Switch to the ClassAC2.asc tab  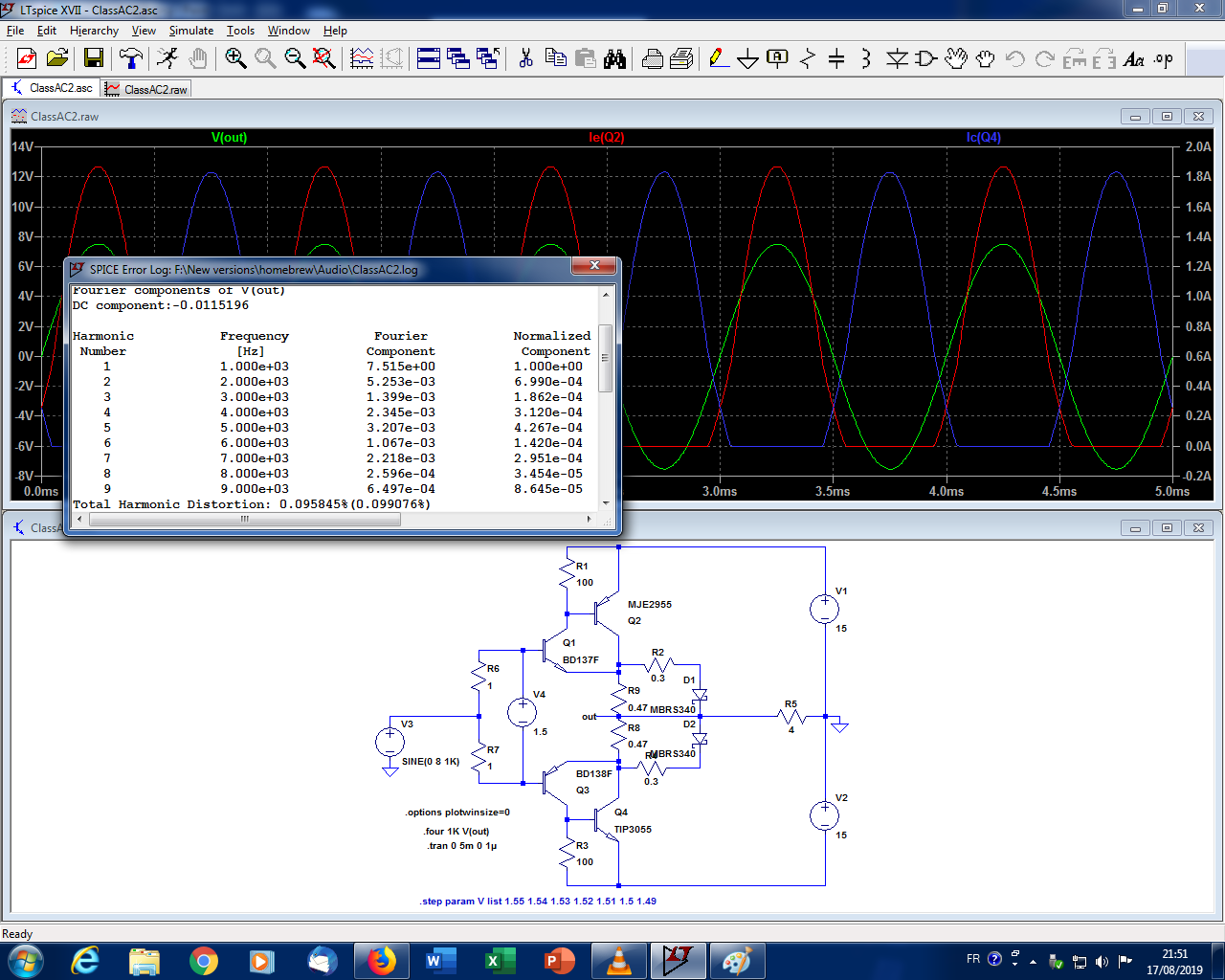point(52,88)
